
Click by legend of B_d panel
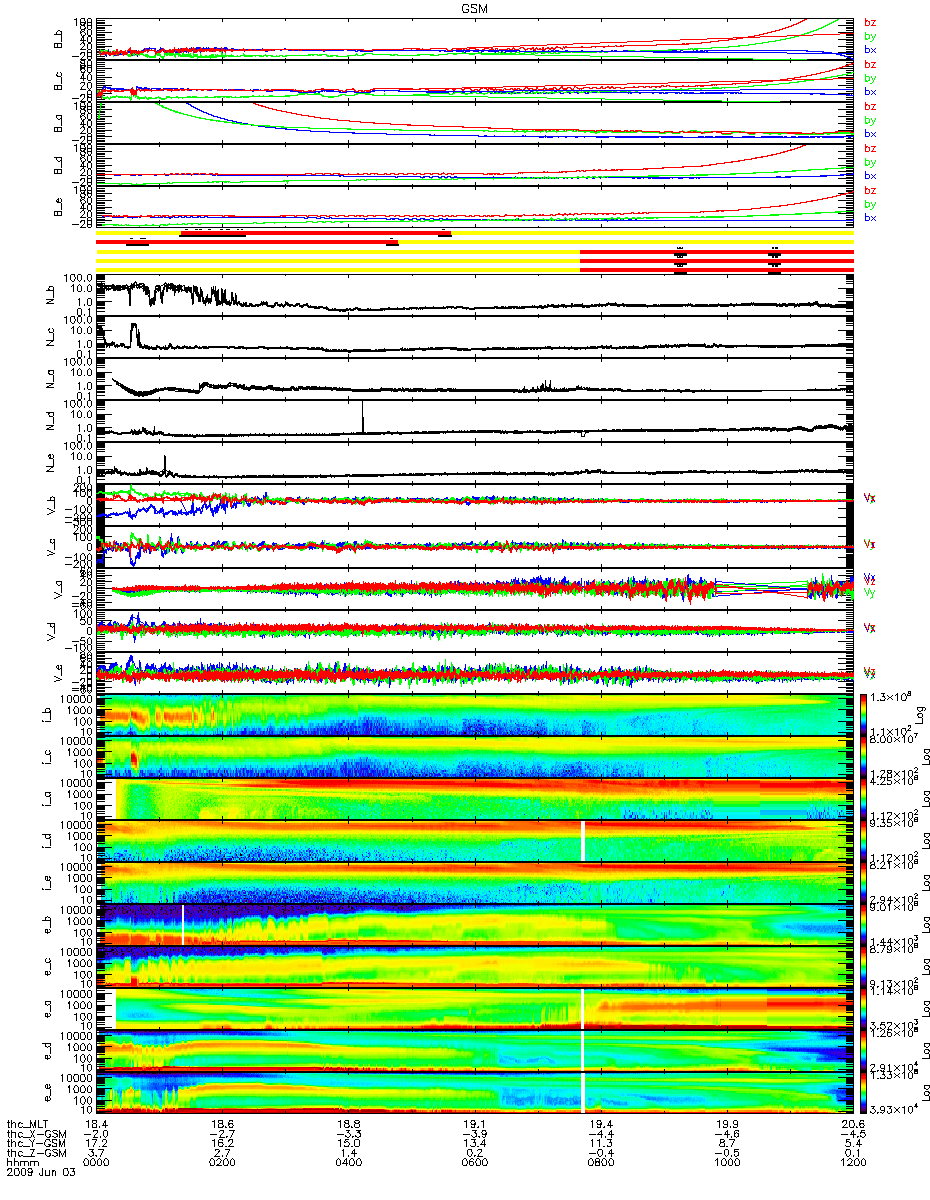(x=870, y=162)
